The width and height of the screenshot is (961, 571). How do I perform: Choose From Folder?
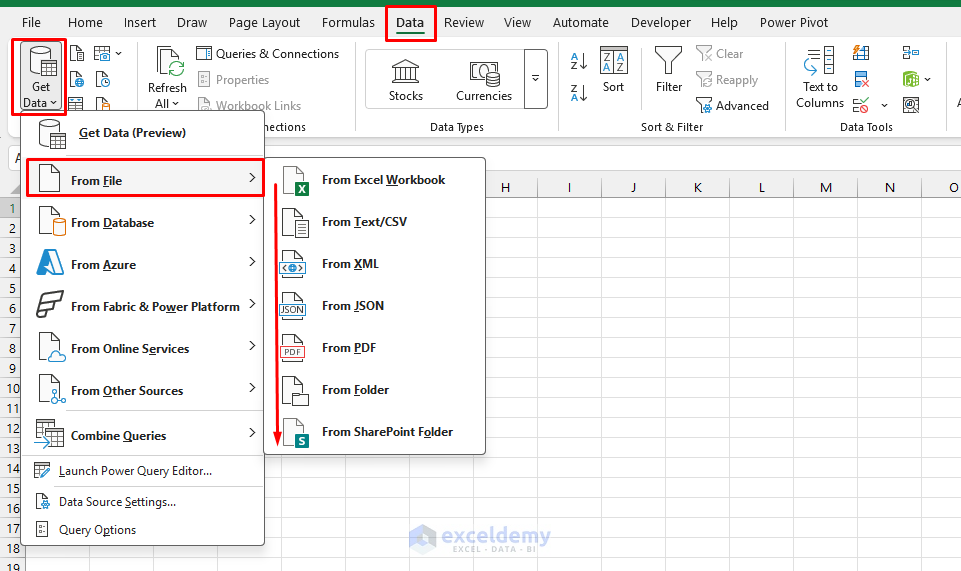(x=374, y=390)
